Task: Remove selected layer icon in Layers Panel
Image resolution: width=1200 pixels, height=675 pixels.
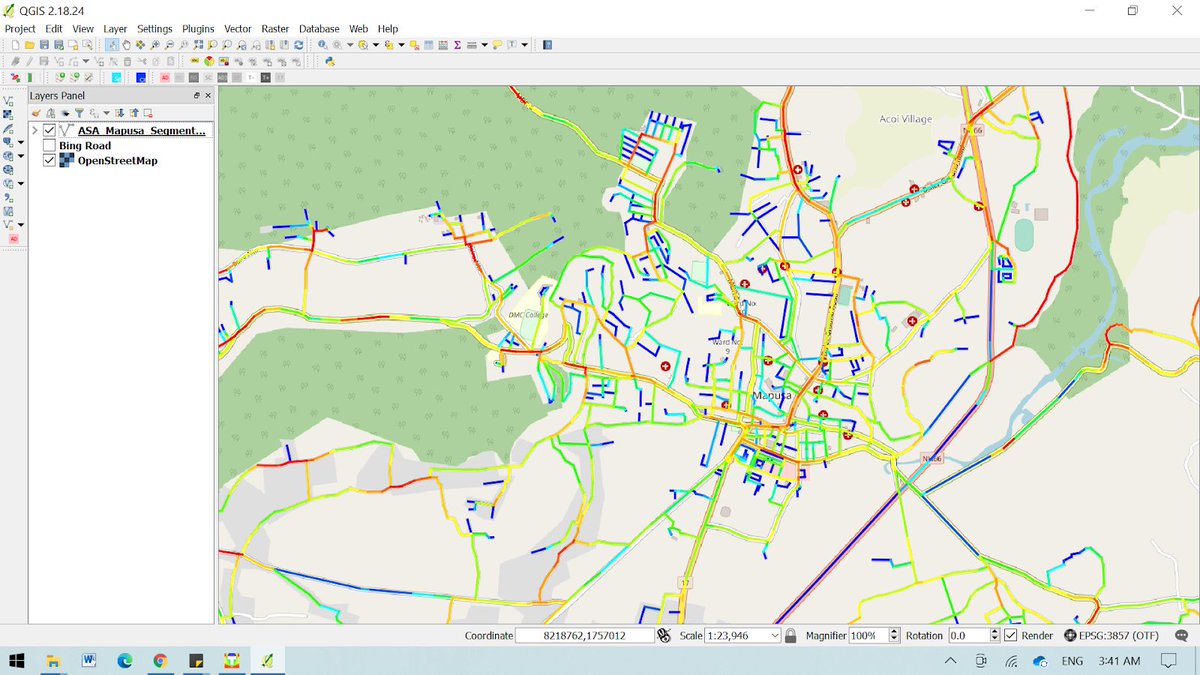Action: coord(148,113)
